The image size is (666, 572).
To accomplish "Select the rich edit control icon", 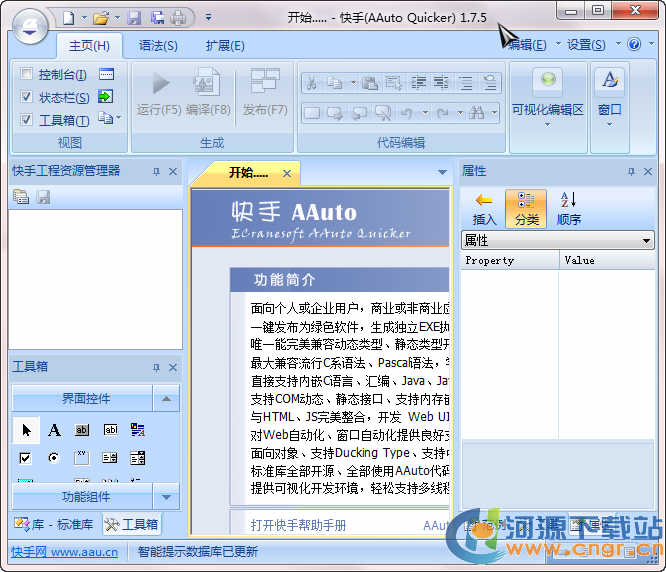I will coord(138,430).
